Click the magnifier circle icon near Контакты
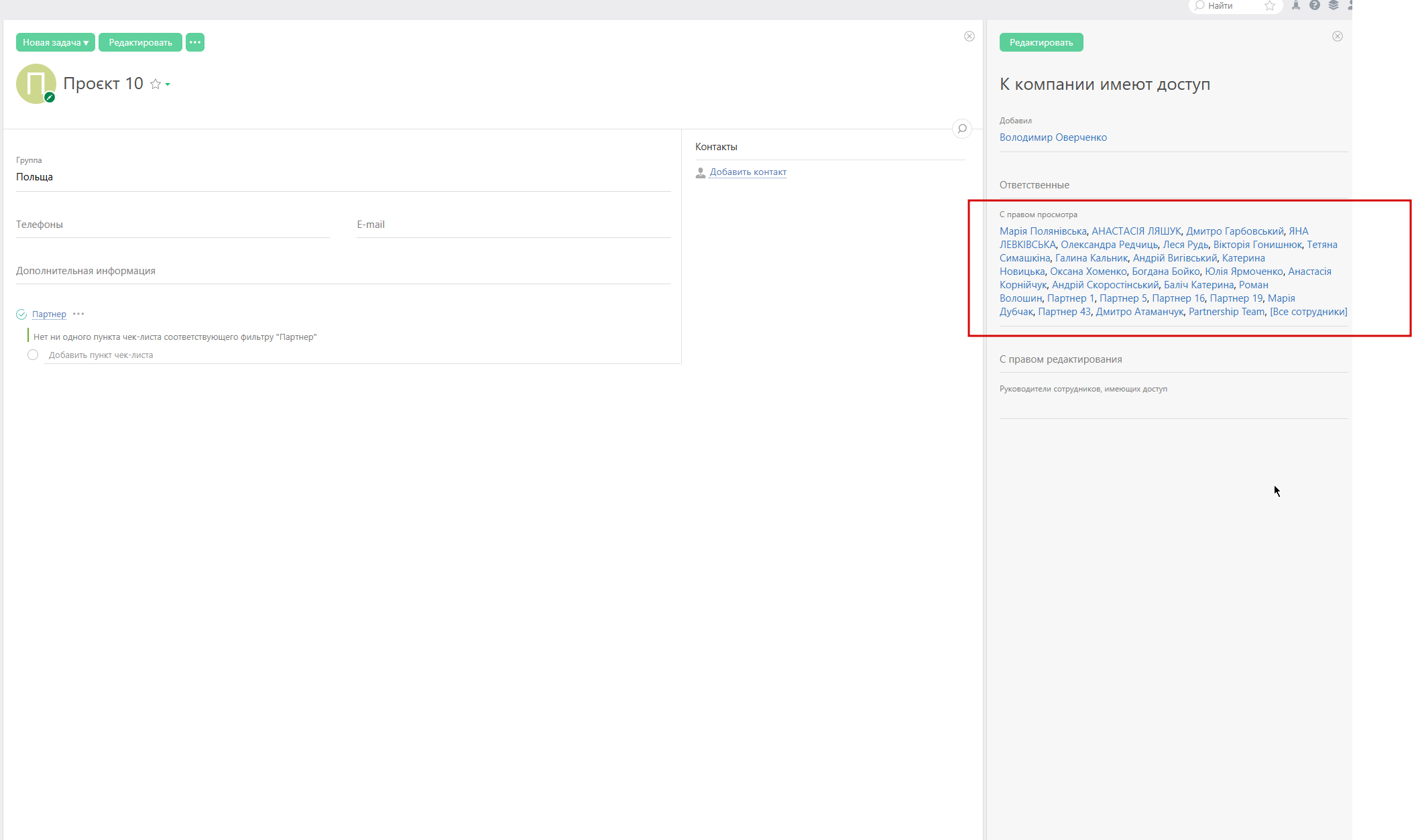This screenshot has width=1412, height=840. pyautogui.click(x=961, y=129)
